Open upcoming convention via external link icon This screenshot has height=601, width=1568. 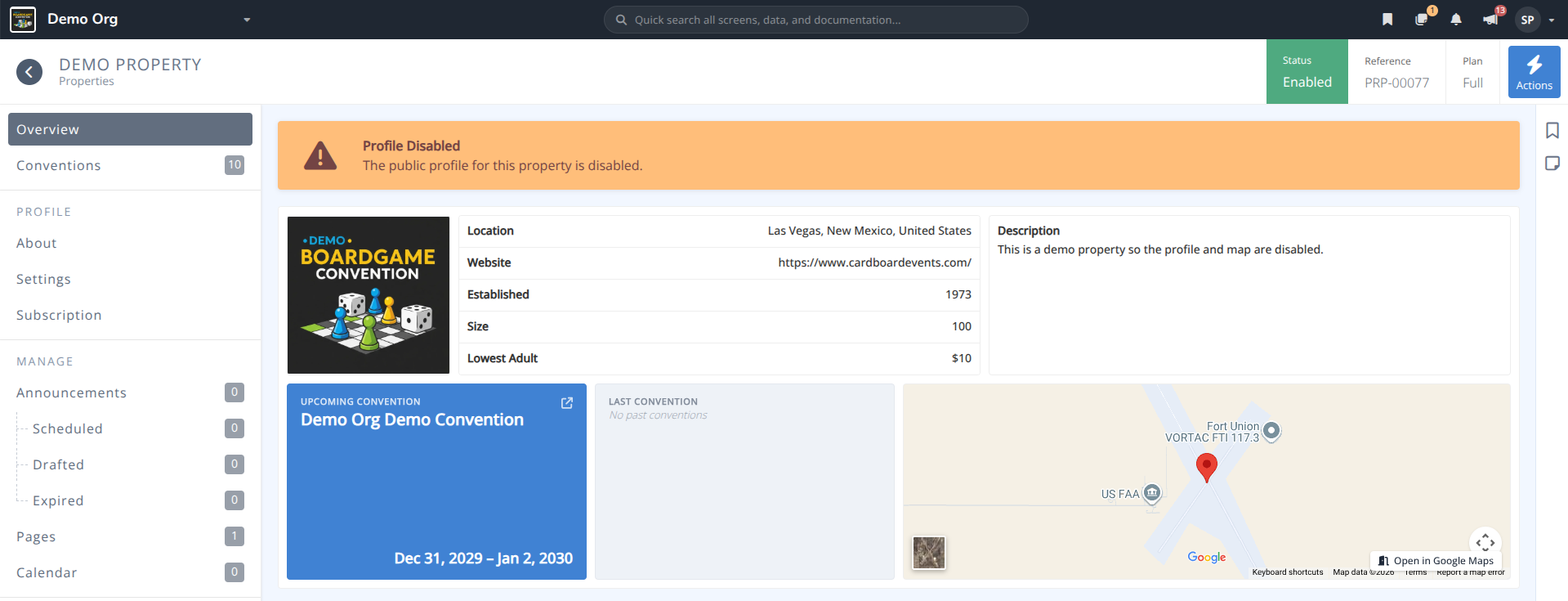pos(567,403)
